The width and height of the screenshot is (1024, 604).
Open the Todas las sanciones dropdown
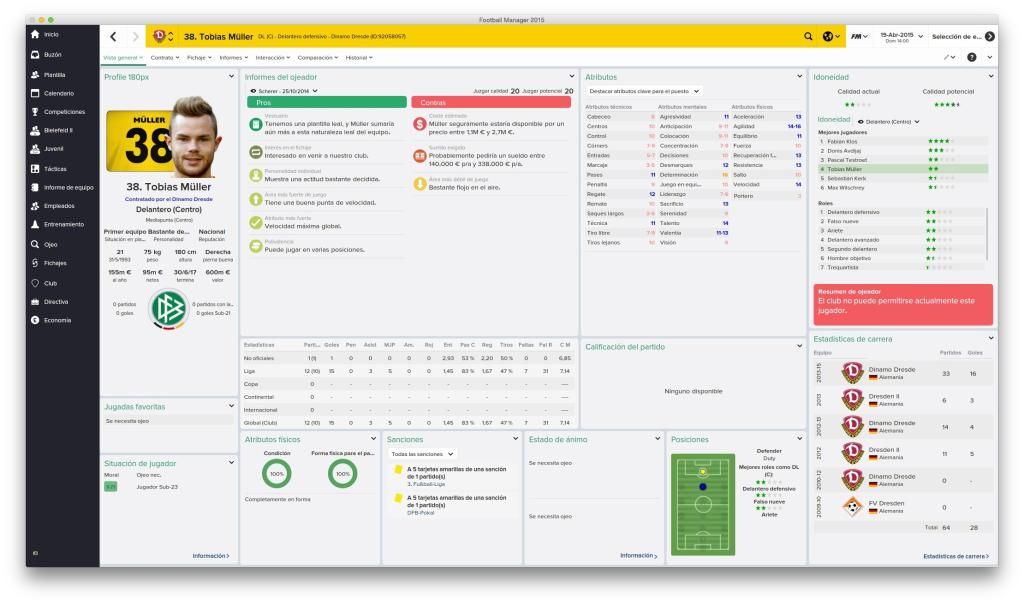pyautogui.click(x=422, y=454)
